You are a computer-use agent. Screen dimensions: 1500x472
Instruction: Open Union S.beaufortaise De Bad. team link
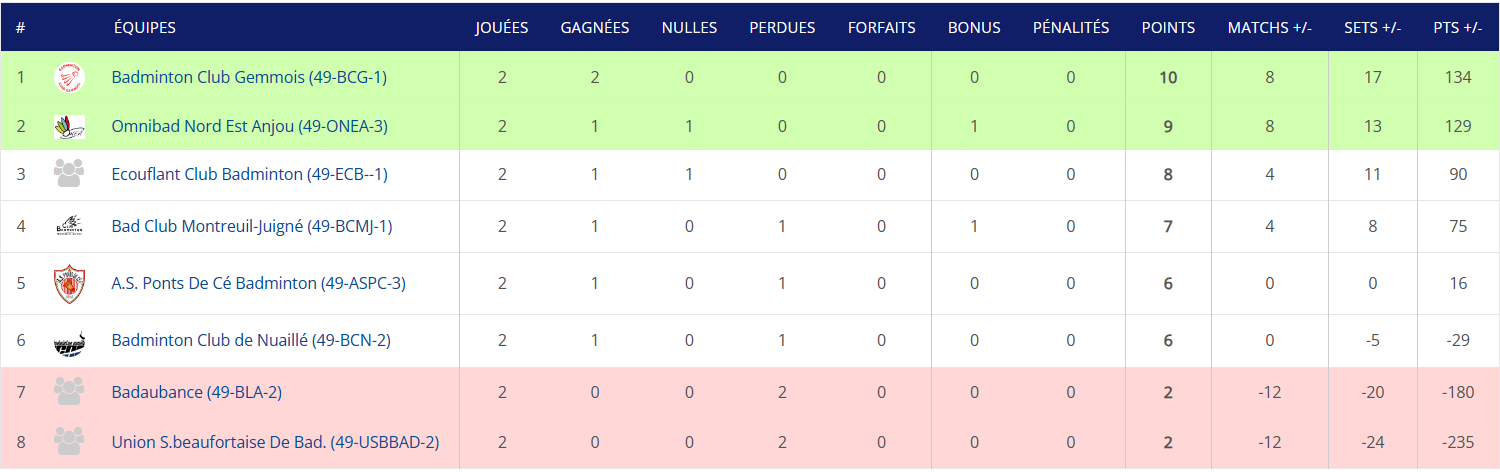[x=276, y=441]
